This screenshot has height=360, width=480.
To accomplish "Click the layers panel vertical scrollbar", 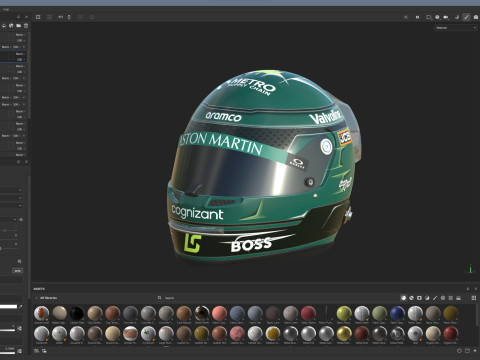I will [29, 75].
